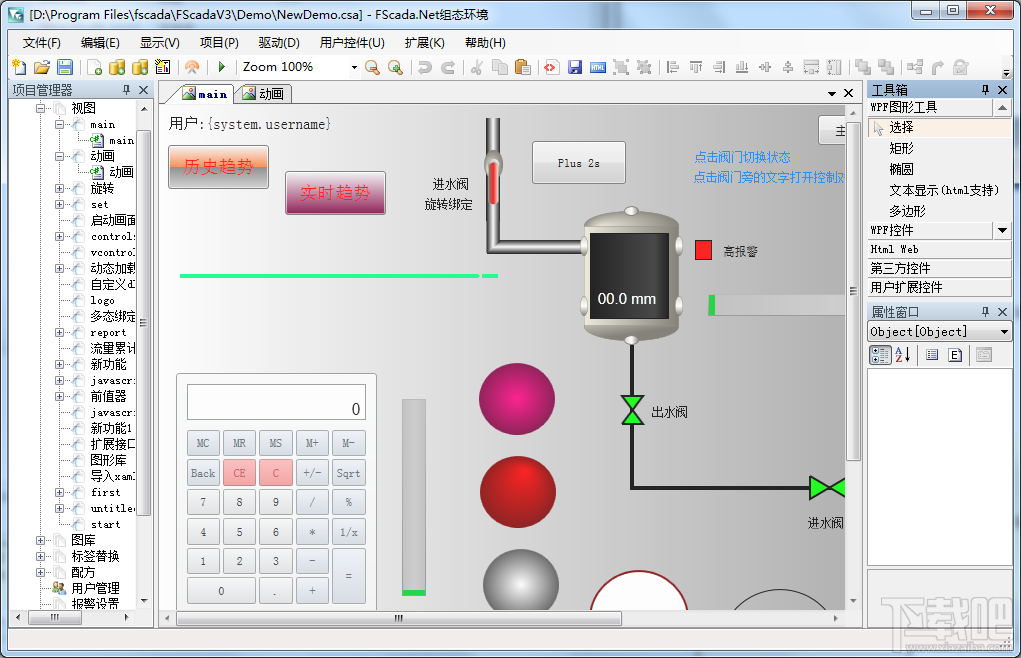Click the new project icon
This screenshot has height=658, width=1021.
click(19, 66)
